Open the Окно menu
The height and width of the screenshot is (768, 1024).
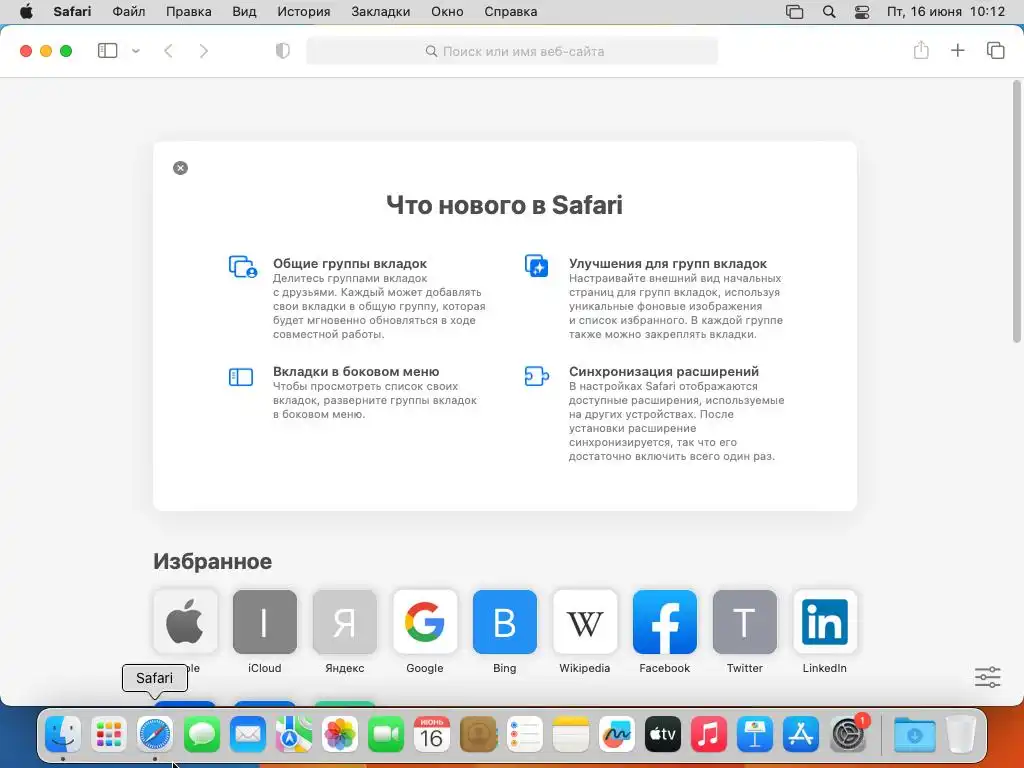pos(447,12)
